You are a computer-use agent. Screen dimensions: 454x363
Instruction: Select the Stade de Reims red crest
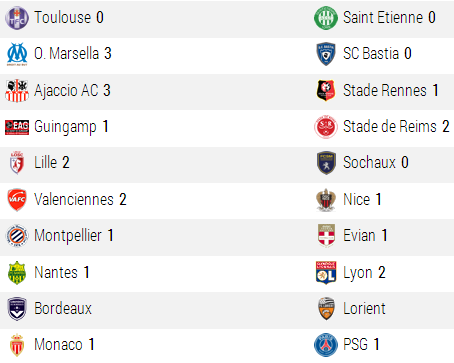point(326,127)
